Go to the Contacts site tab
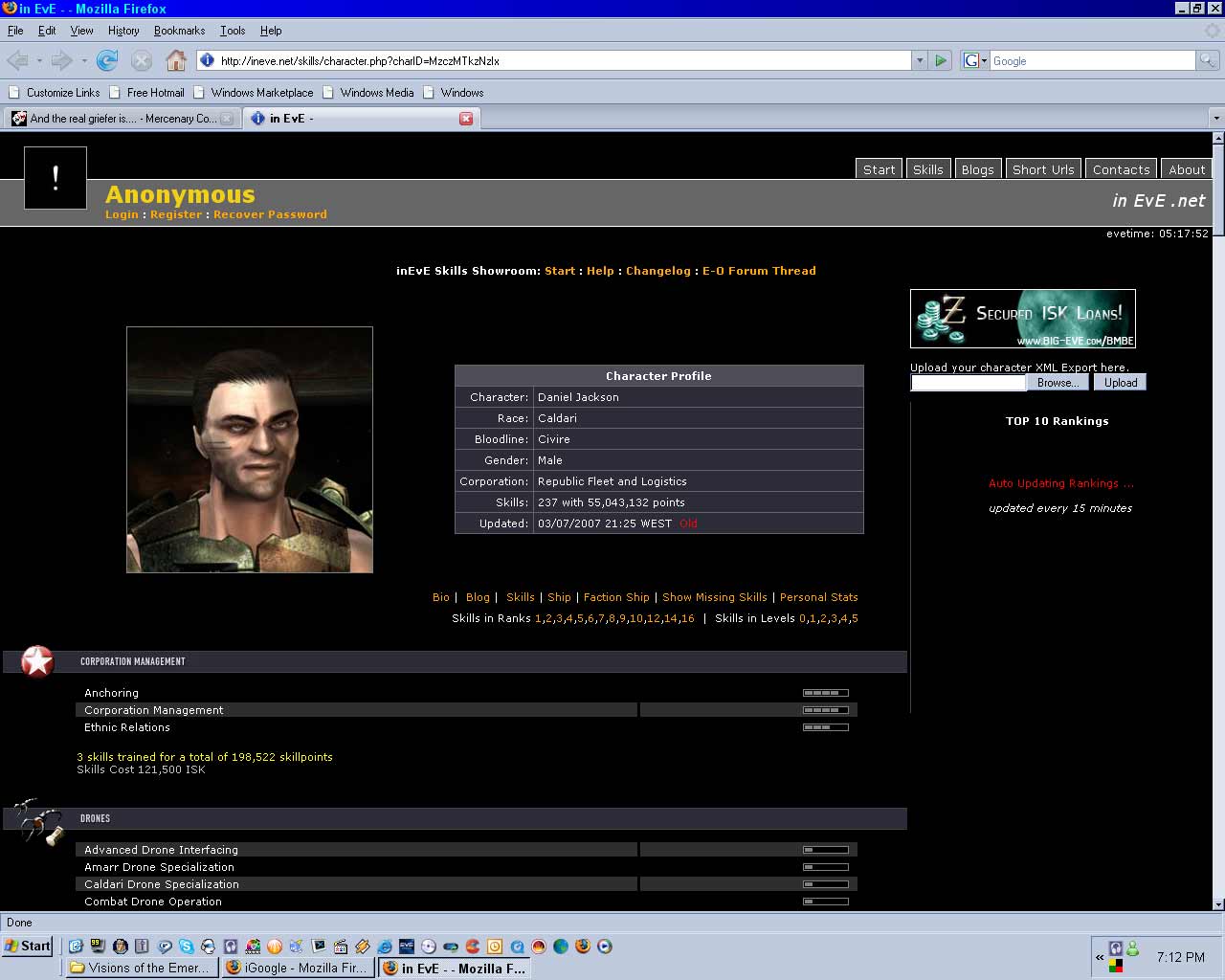The width and height of the screenshot is (1225, 980). pos(1121,169)
